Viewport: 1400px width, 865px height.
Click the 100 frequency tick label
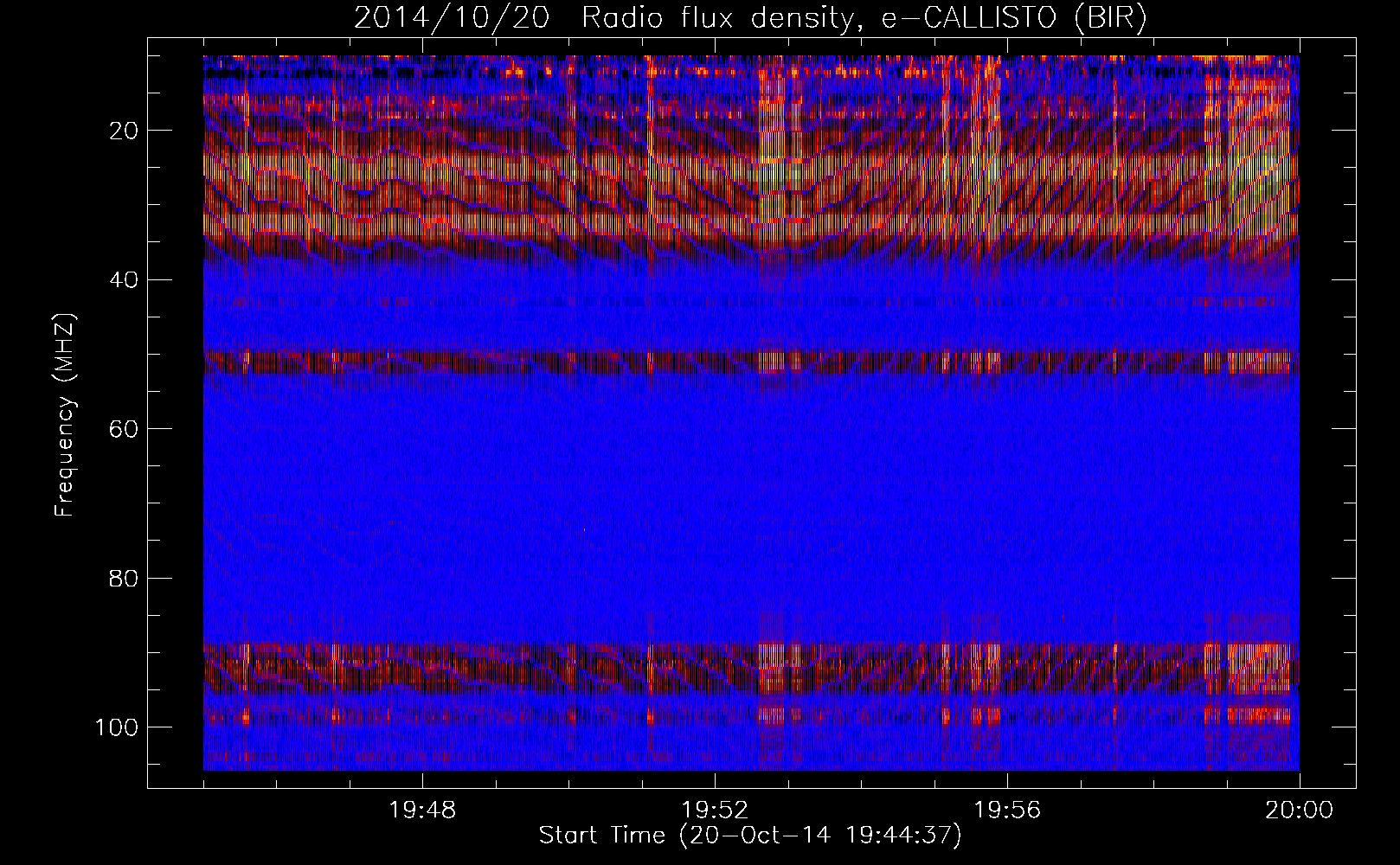tap(117, 727)
